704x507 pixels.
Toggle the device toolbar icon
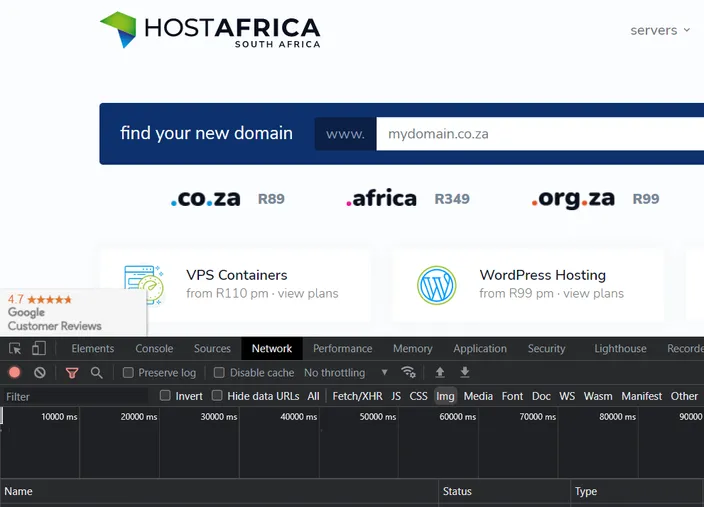click(39, 348)
